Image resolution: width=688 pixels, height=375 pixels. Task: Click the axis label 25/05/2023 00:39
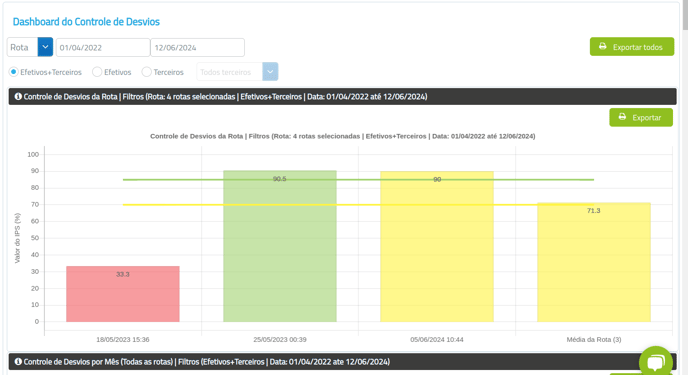pos(280,339)
